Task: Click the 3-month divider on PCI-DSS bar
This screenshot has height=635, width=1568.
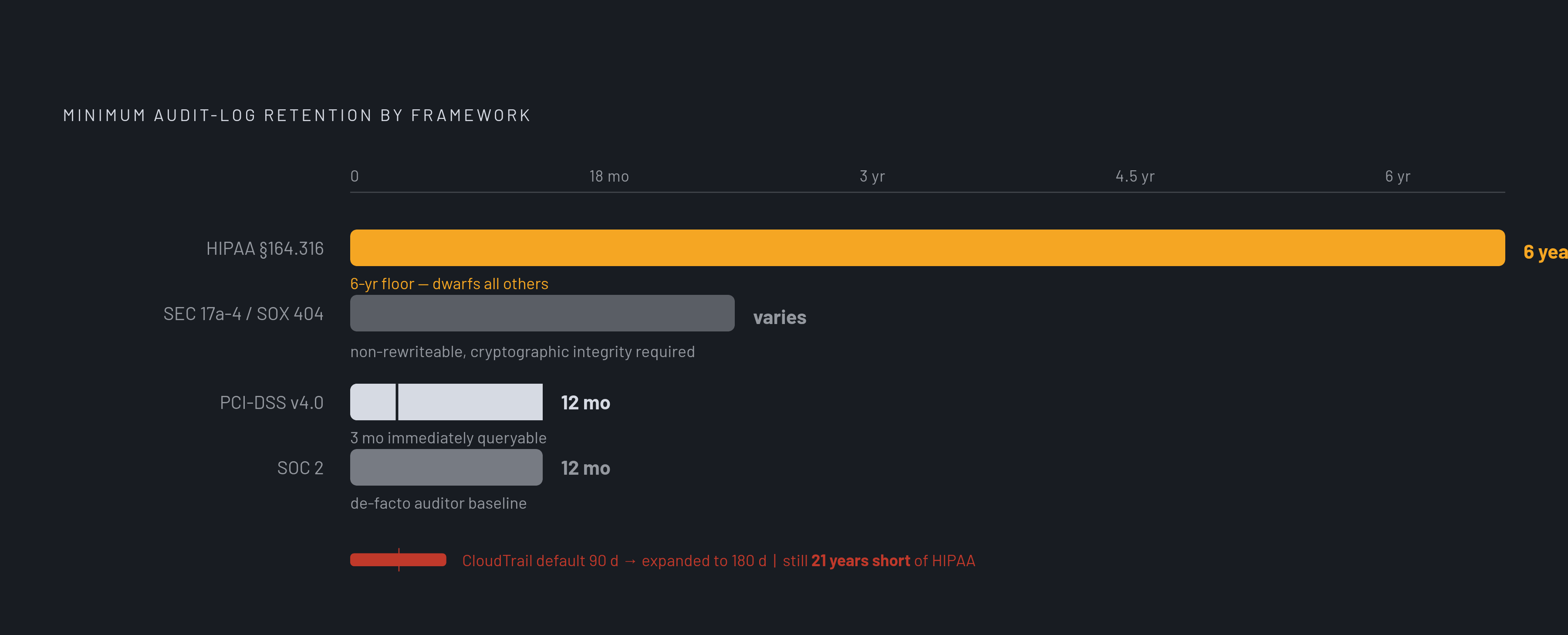Action: pyautogui.click(x=397, y=402)
